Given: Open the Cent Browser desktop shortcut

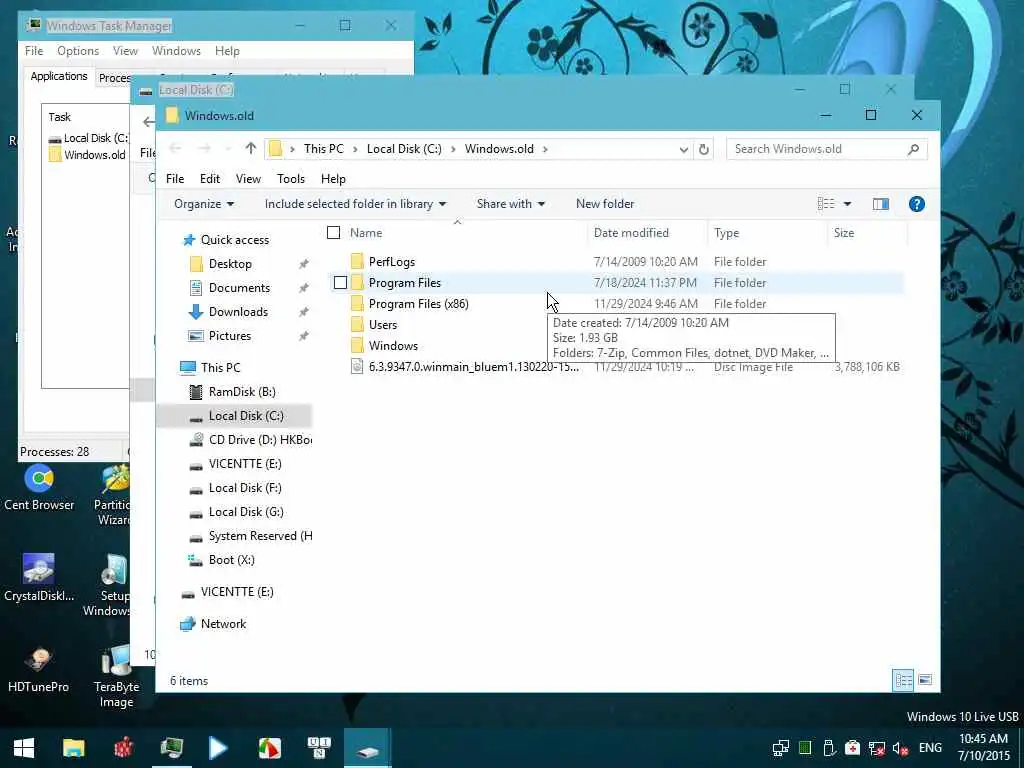Looking at the screenshot, I should 39,488.
